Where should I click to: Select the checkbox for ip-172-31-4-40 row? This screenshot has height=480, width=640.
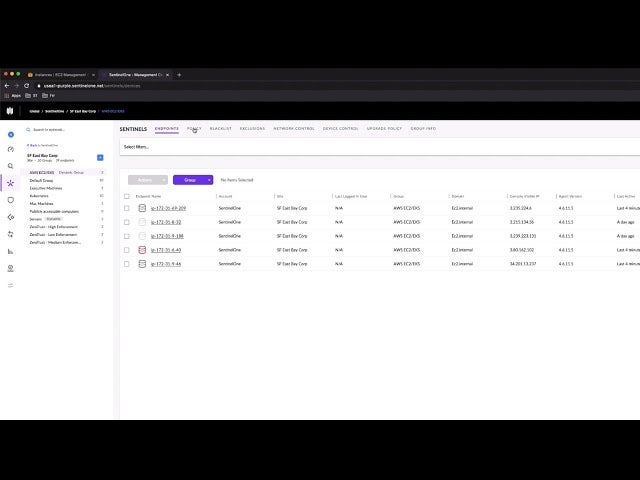tap(127, 250)
